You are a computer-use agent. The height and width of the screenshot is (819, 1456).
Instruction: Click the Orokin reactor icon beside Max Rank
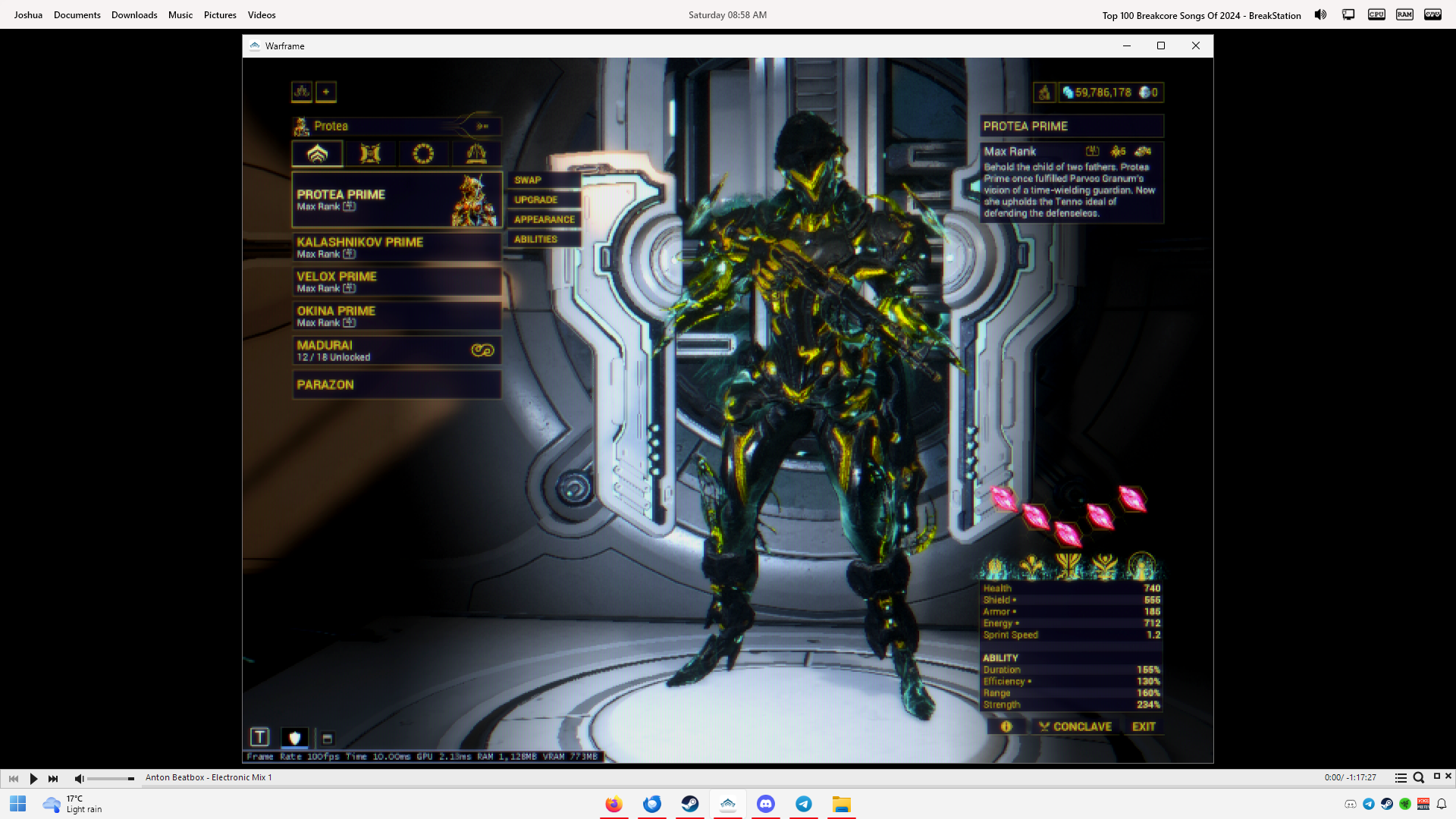pyautogui.click(x=1092, y=151)
